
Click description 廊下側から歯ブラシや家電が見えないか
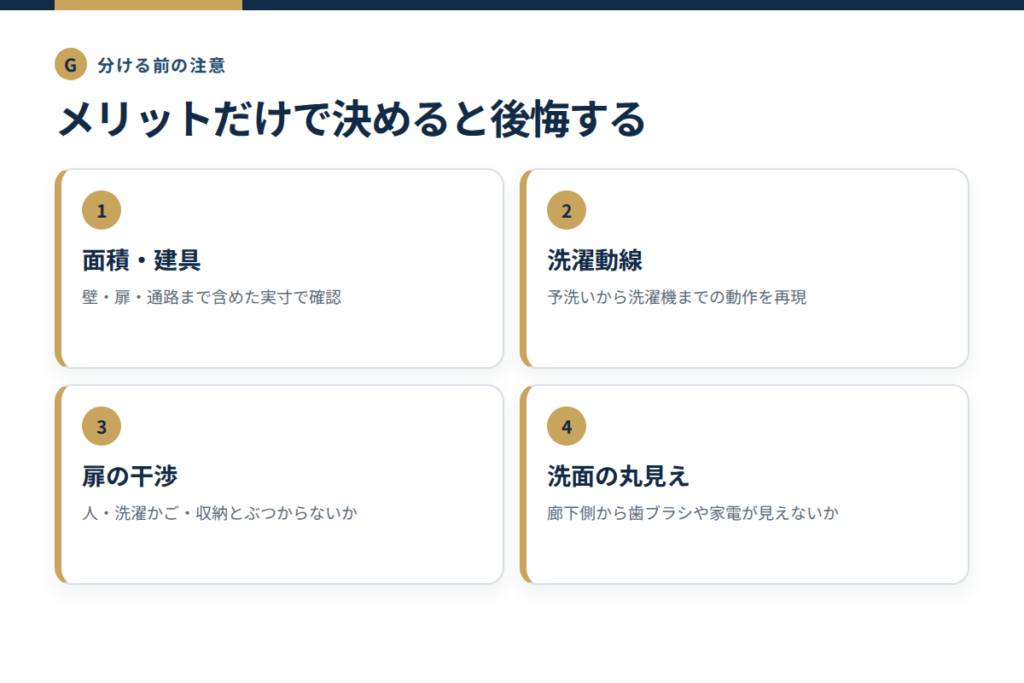coord(693,513)
